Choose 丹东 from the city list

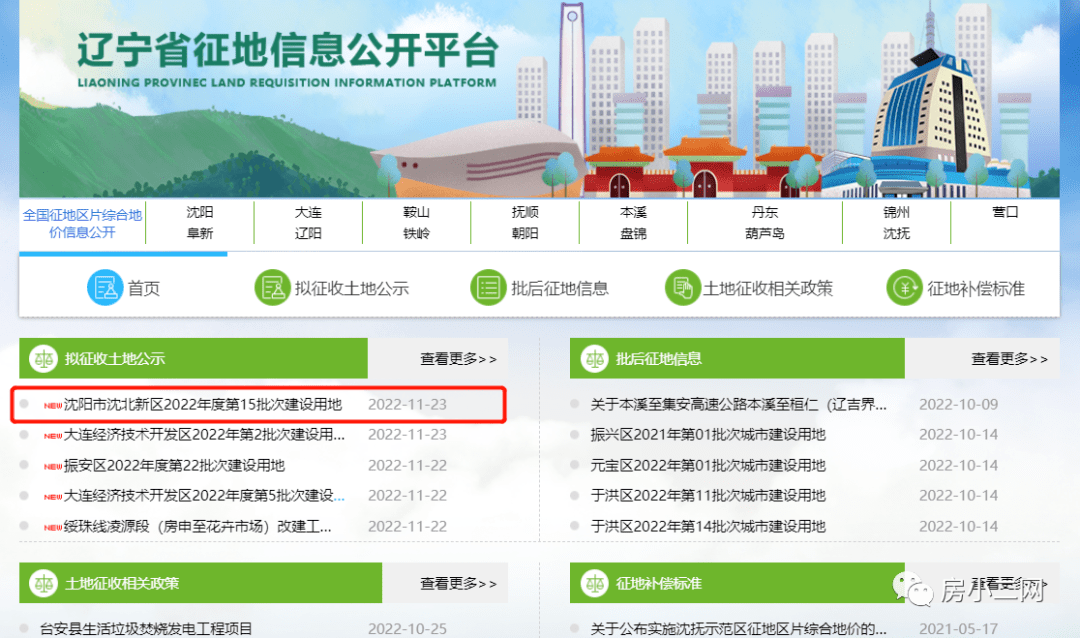764,212
